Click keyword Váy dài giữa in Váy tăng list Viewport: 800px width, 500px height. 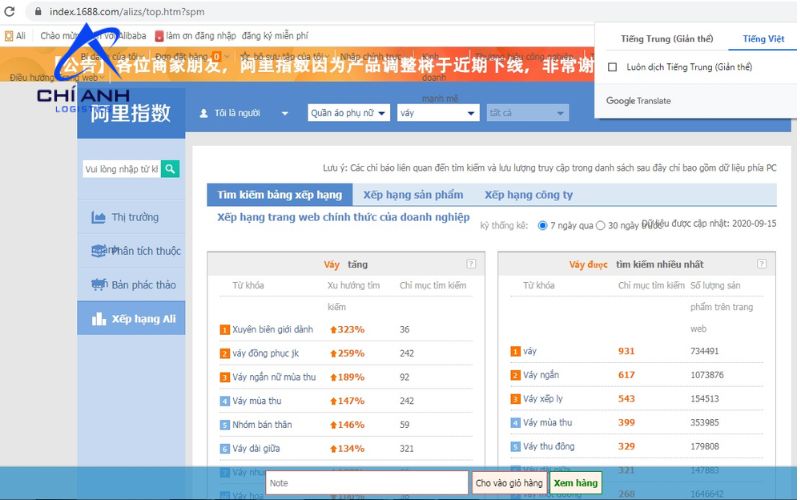256,448
